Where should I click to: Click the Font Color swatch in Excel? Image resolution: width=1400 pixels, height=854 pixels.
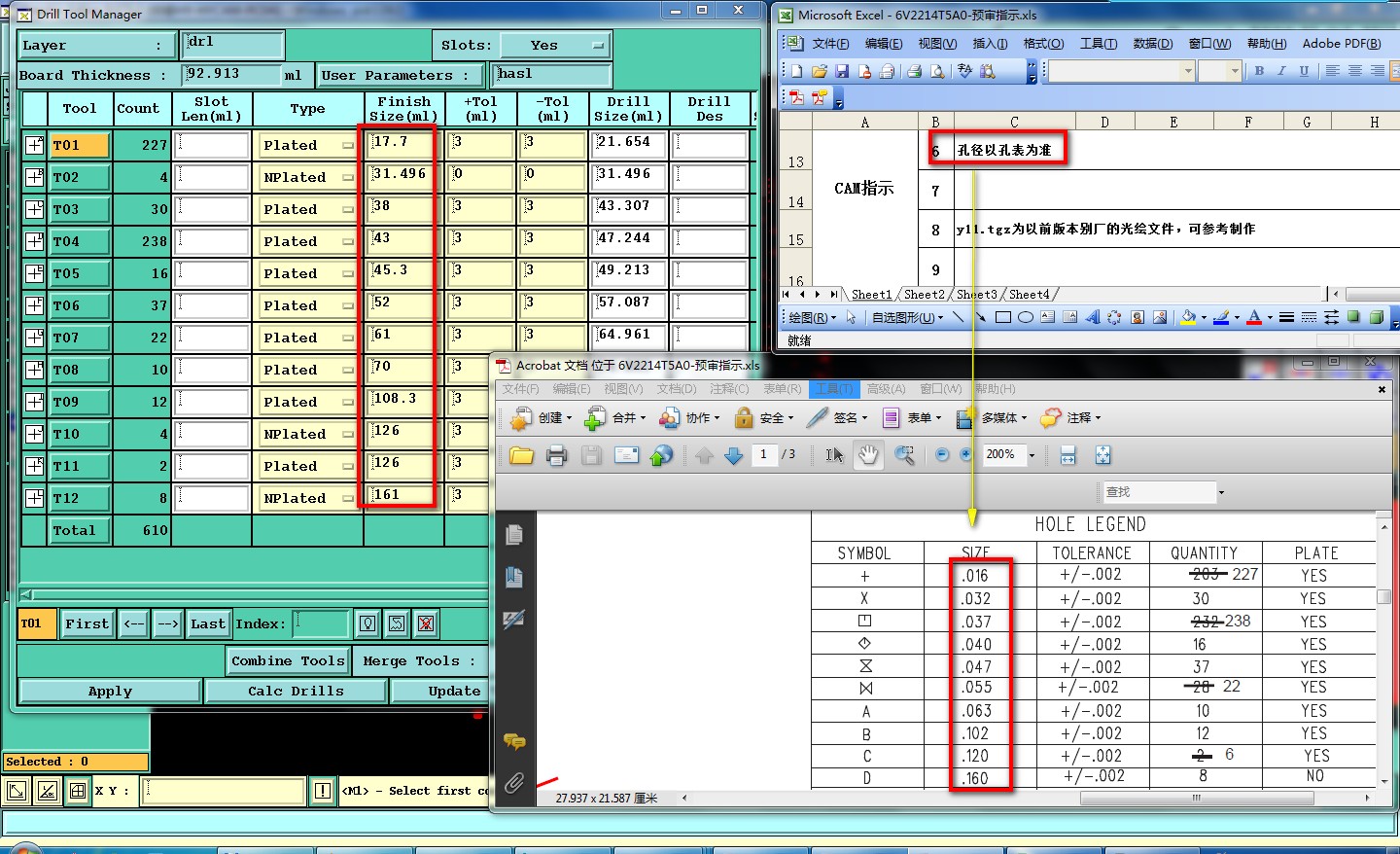[x=1254, y=317]
